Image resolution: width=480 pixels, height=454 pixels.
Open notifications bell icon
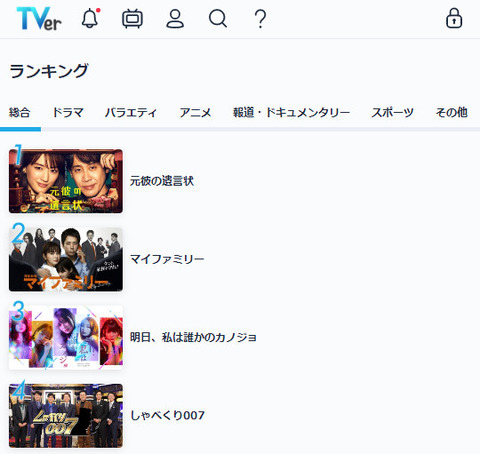click(91, 18)
